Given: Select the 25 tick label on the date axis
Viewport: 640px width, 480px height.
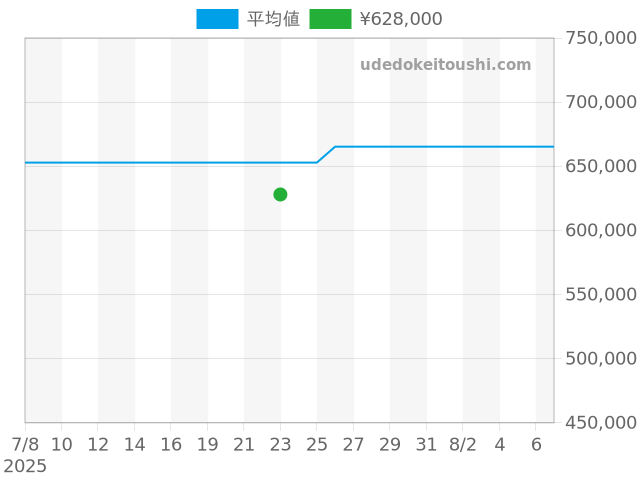Looking at the screenshot, I should tap(317, 443).
